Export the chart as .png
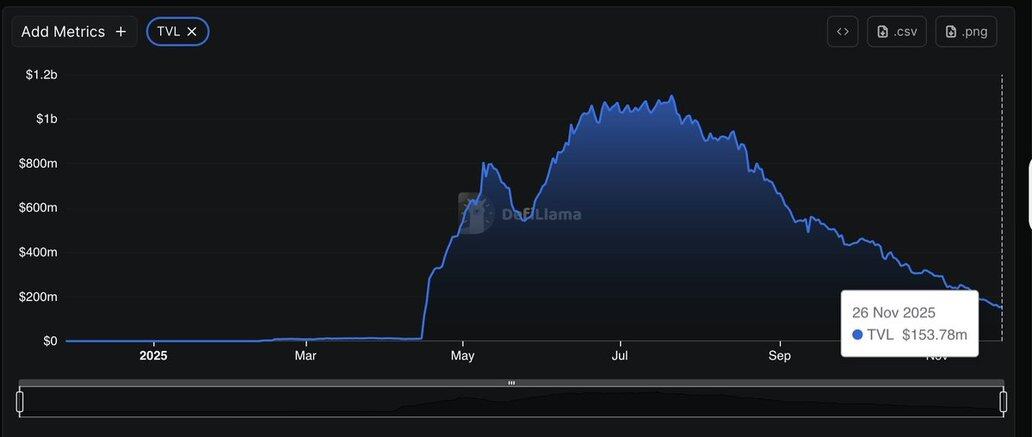Viewport: 1032px width, 437px height. tap(966, 32)
